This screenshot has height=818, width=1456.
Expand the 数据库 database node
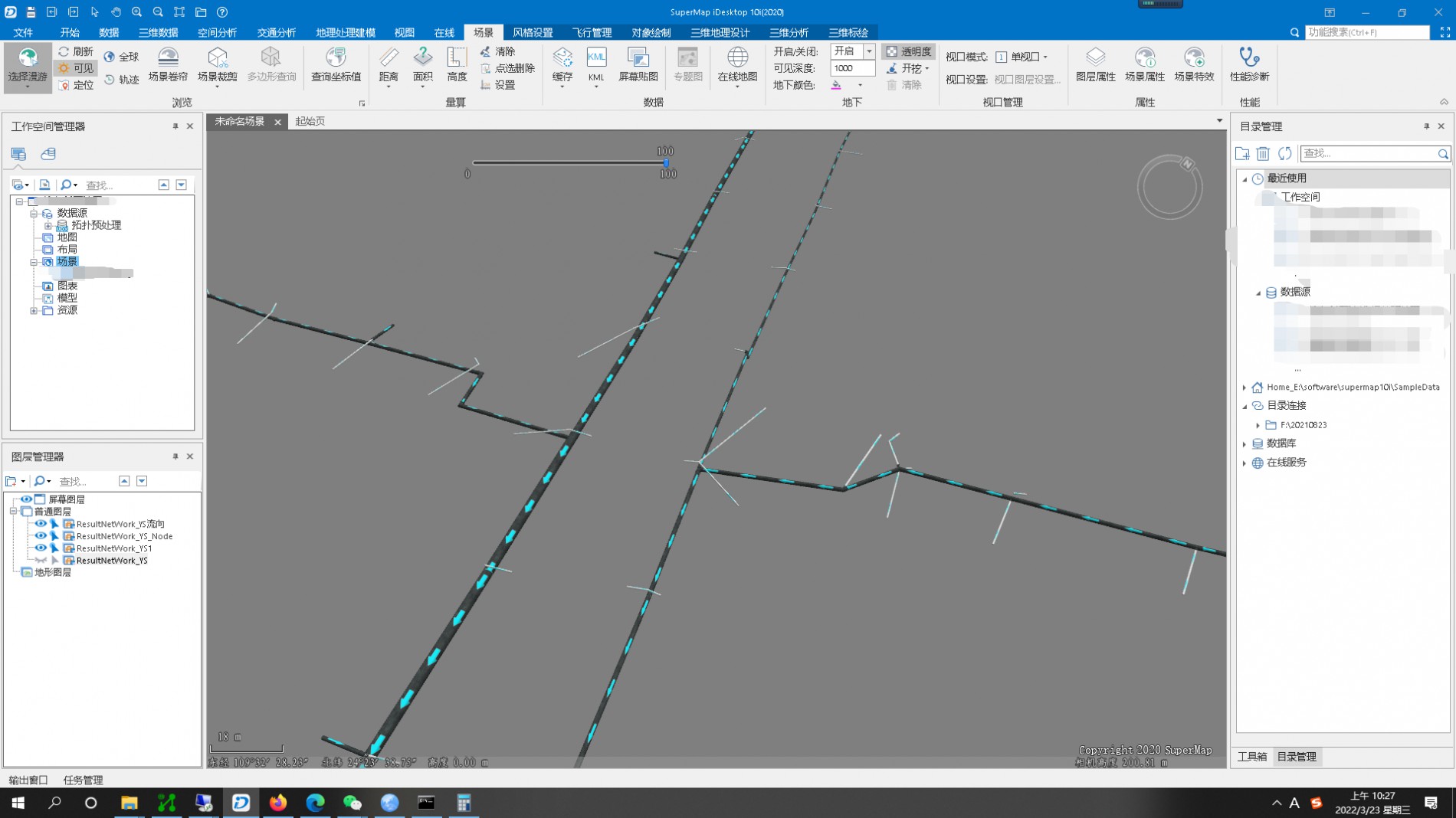coord(1244,443)
